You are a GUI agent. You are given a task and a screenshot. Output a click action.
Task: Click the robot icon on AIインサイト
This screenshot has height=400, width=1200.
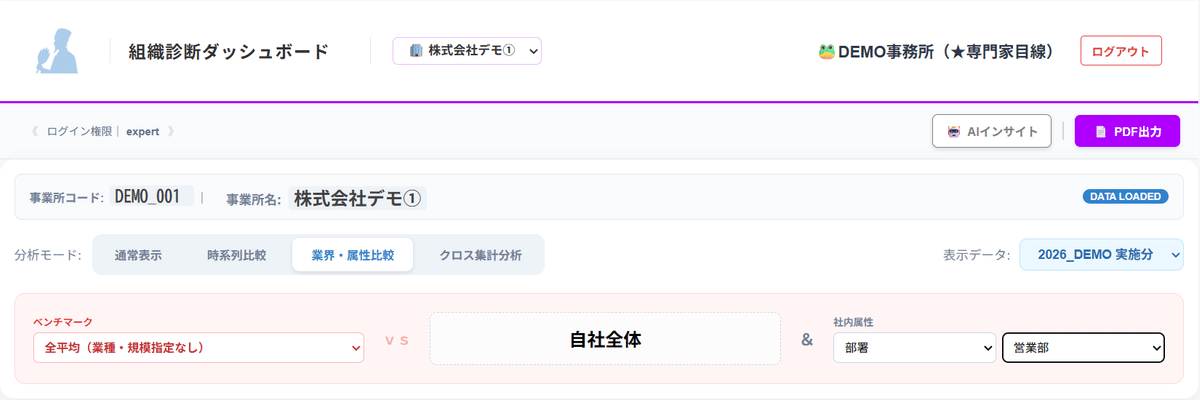[954, 131]
